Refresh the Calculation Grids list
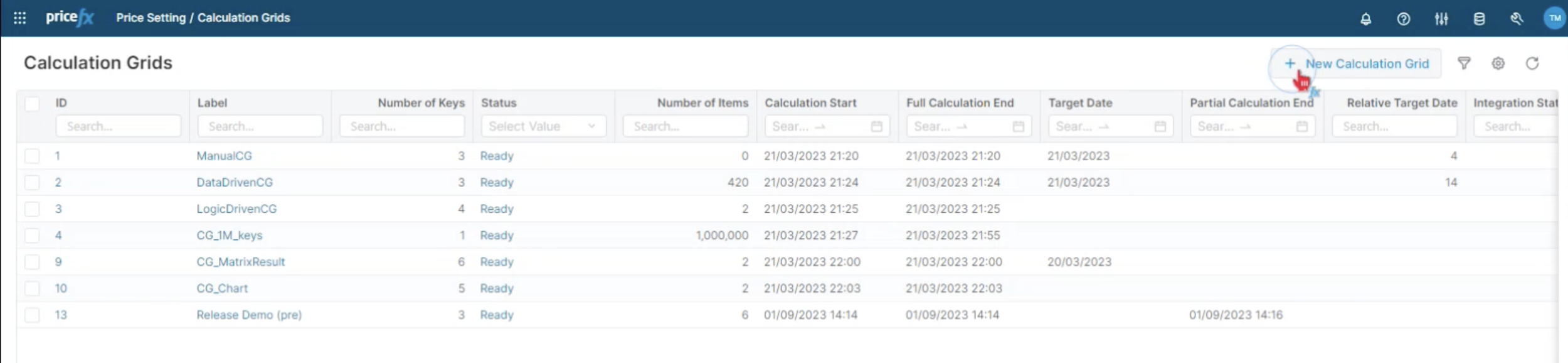The height and width of the screenshot is (363, 1568). [x=1532, y=63]
